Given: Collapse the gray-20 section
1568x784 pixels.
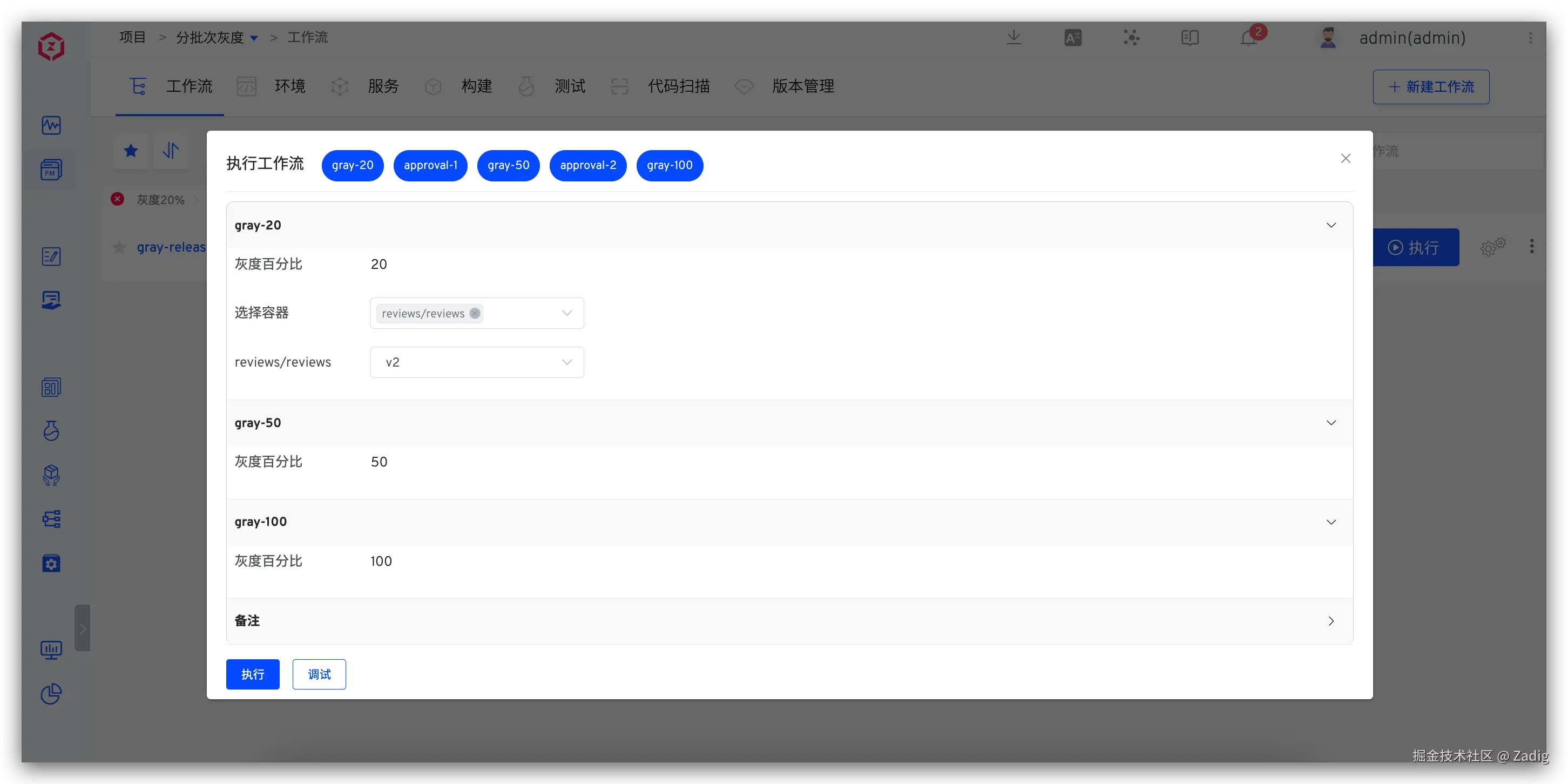Looking at the screenshot, I should (x=1330, y=225).
